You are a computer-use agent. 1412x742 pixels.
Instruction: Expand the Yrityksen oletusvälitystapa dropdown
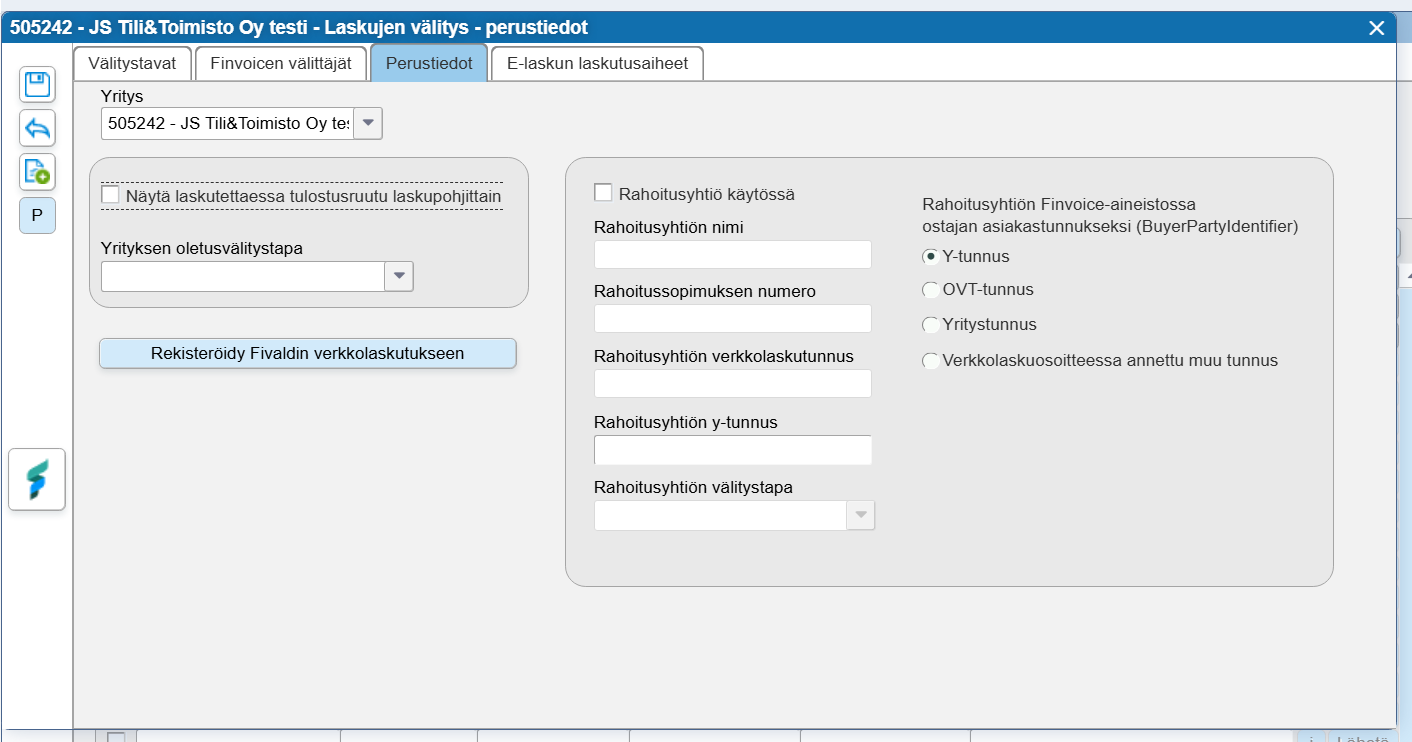[x=399, y=276]
